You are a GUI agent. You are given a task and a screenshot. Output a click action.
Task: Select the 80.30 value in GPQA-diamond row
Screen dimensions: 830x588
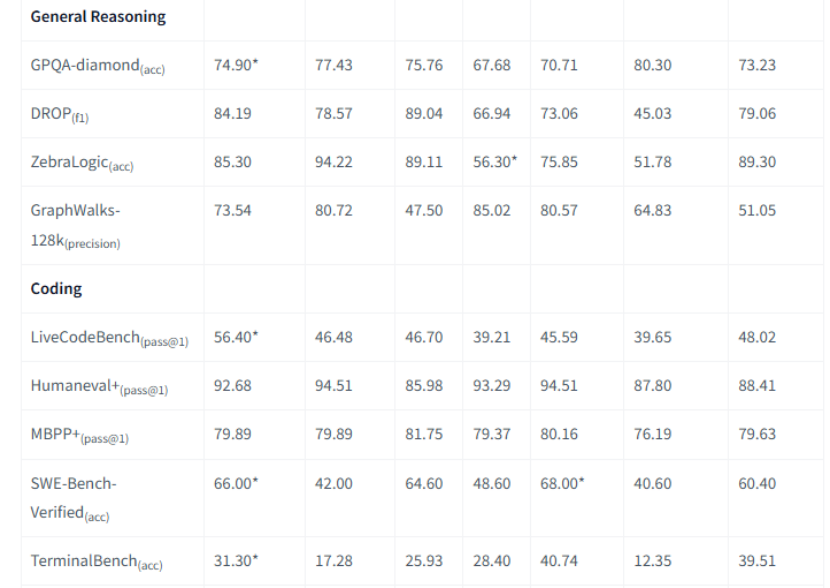click(652, 65)
